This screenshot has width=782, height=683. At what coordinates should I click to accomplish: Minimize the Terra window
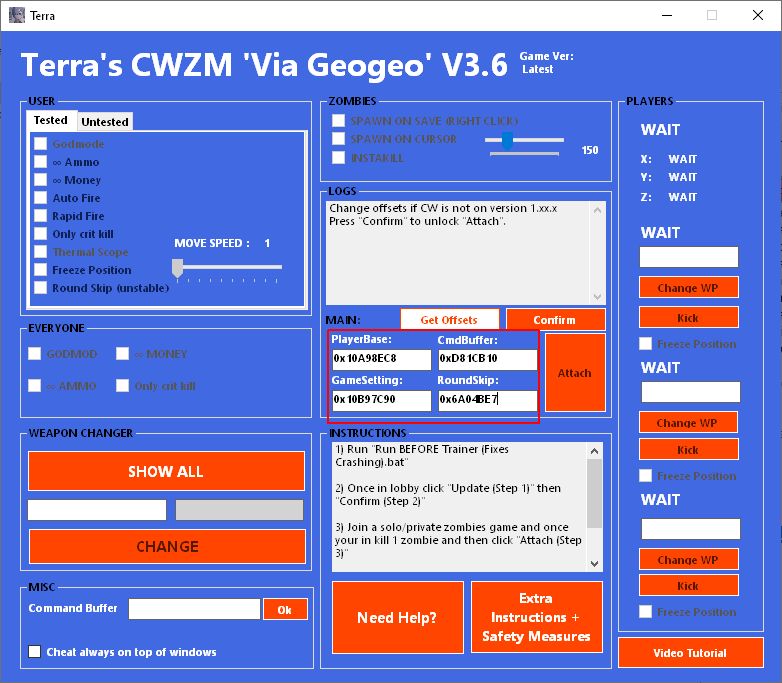point(667,15)
